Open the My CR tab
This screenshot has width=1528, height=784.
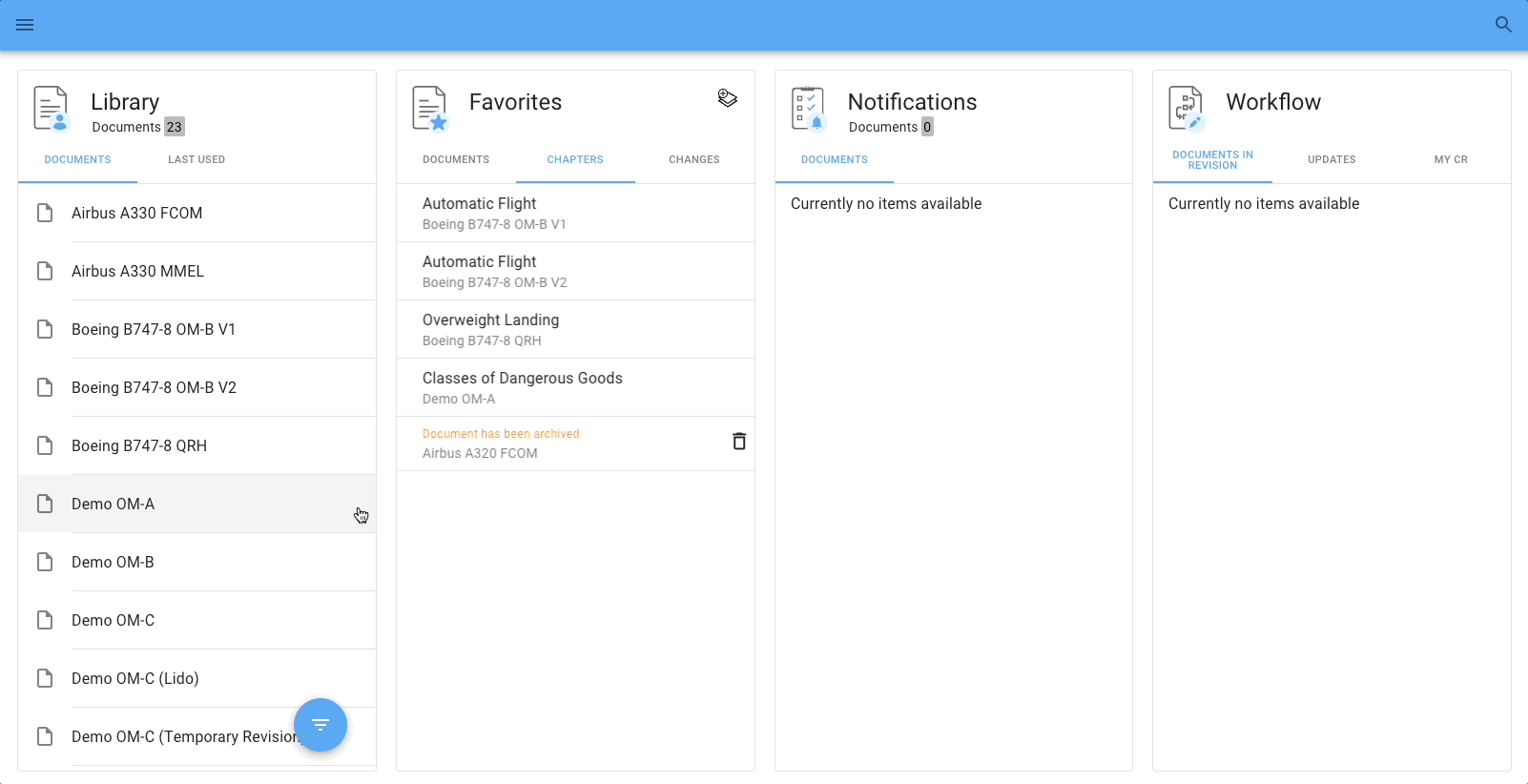pos(1451,159)
